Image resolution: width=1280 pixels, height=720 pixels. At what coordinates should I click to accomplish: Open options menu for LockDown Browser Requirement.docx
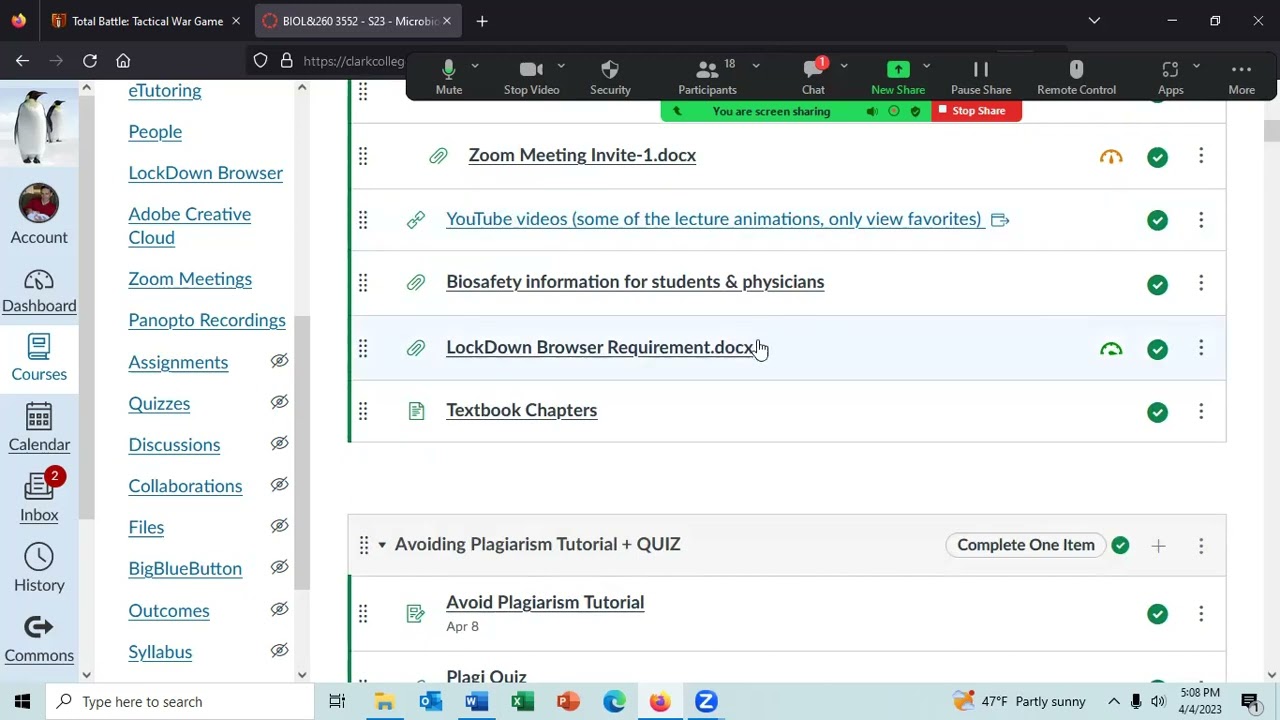click(x=1201, y=348)
